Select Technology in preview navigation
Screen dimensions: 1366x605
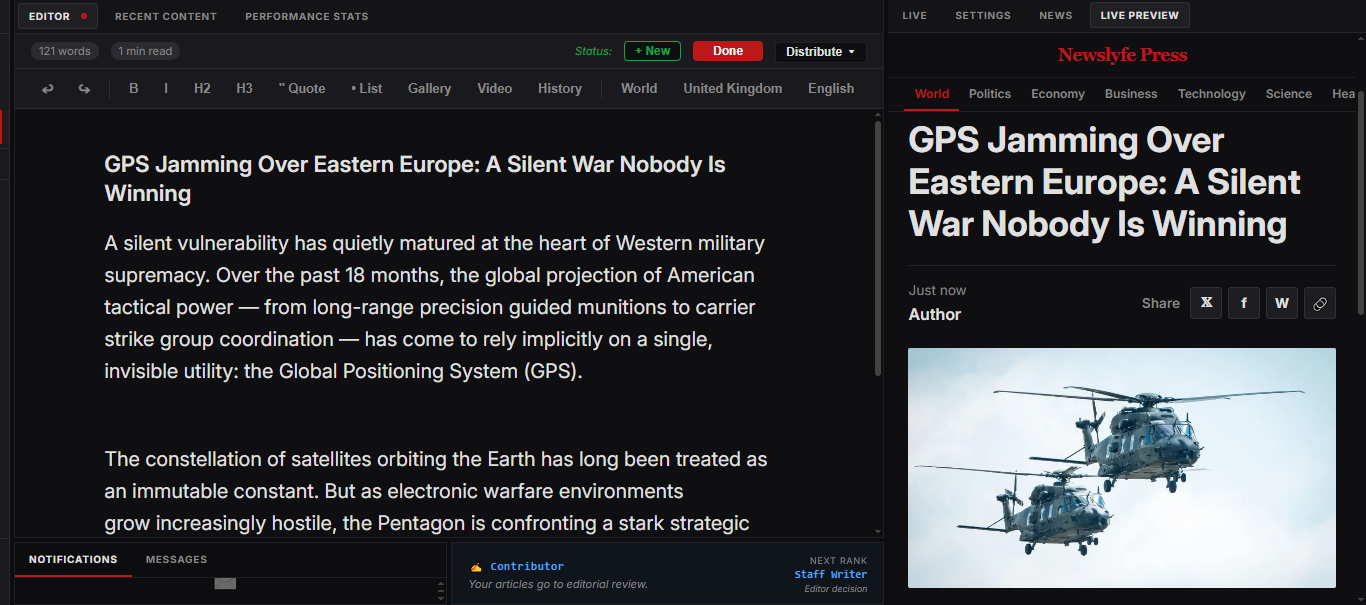(1211, 94)
